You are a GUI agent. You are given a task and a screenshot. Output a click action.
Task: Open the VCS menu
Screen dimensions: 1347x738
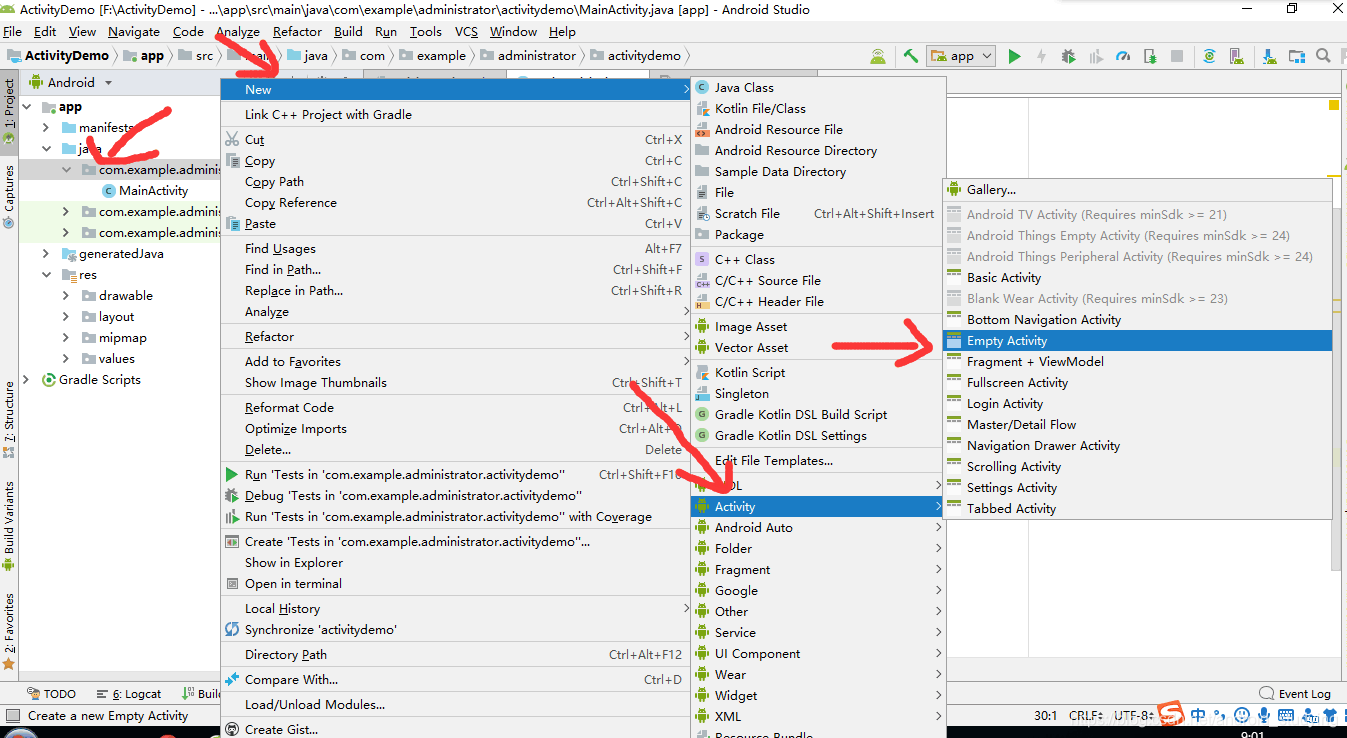pos(466,32)
